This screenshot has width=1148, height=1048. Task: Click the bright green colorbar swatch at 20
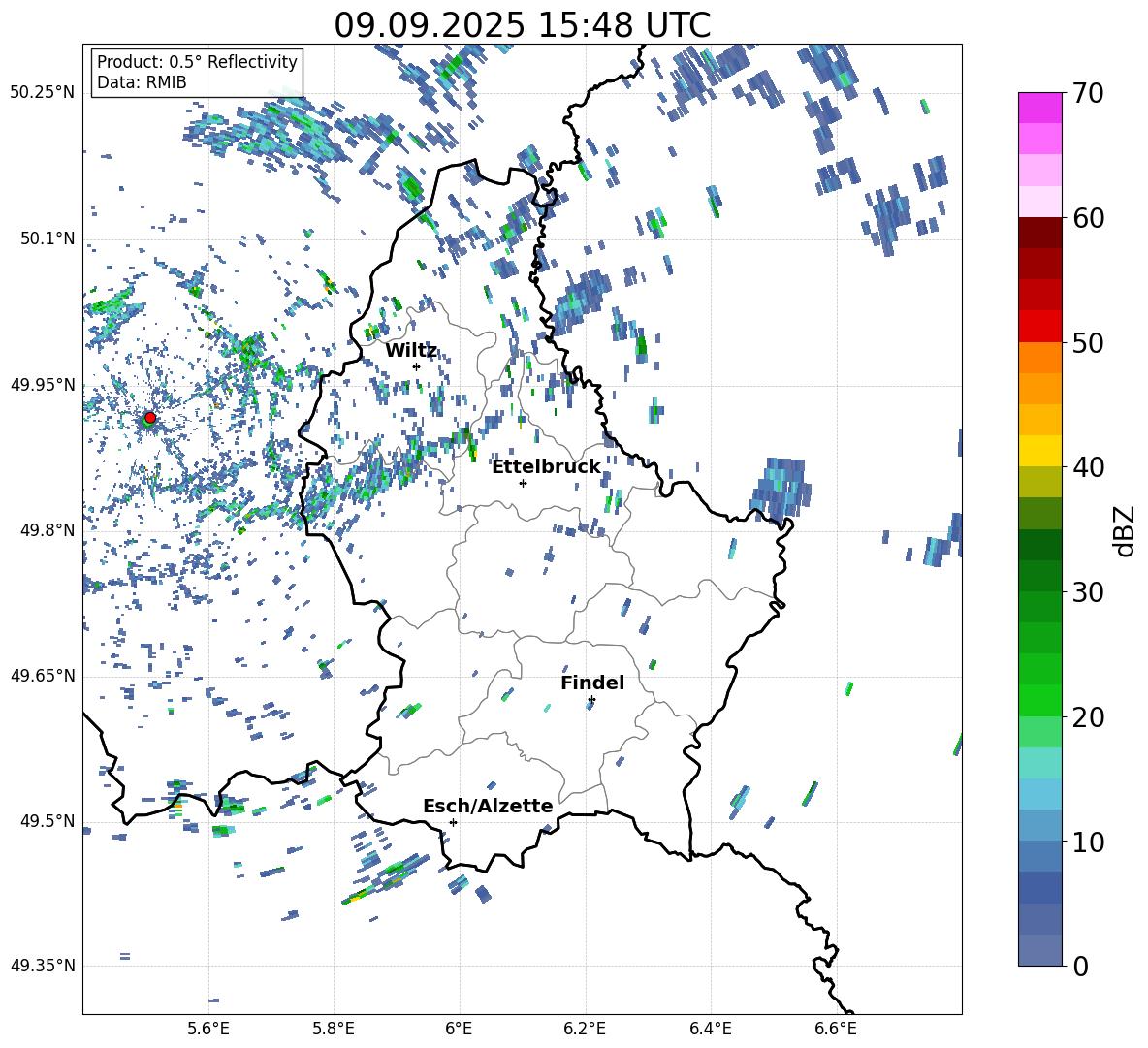click(x=1039, y=700)
